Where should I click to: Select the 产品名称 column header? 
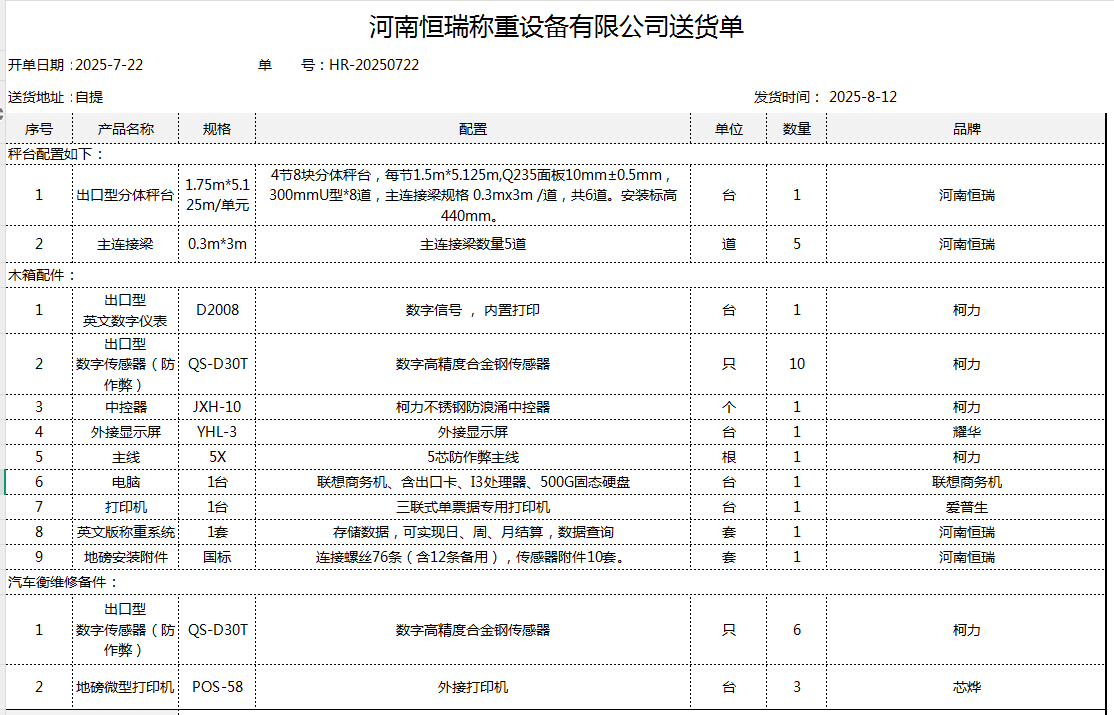click(x=125, y=129)
